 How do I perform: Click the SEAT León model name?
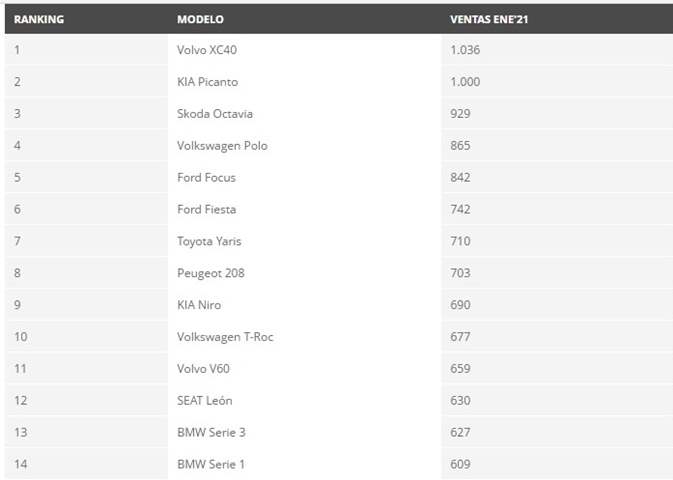pyautogui.click(x=204, y=401)
